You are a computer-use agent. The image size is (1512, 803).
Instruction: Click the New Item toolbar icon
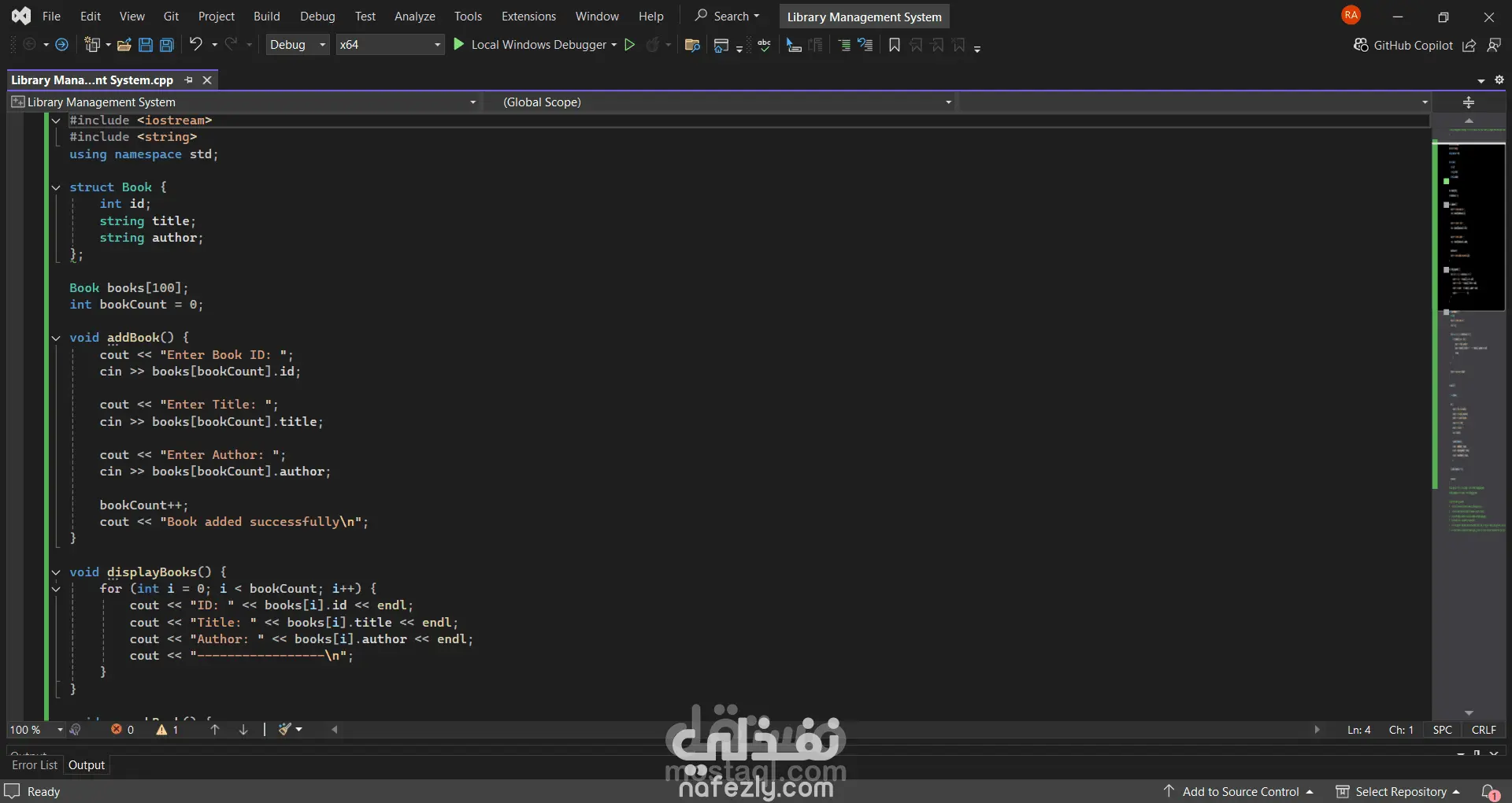click(x=93, y=45)
